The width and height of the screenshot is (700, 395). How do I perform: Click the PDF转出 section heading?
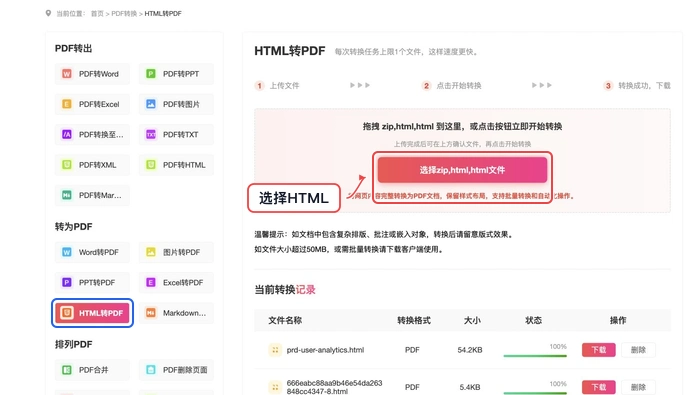click(73, 48)
